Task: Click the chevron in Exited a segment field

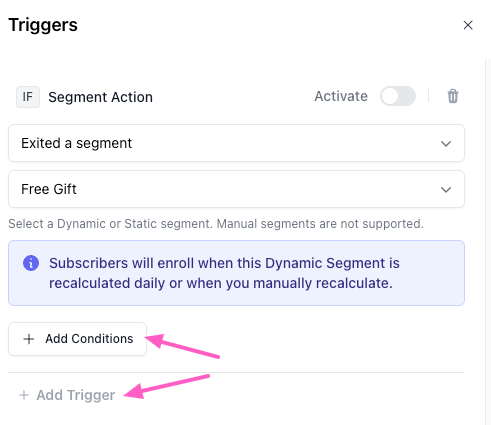Action: pyautogui.click(x=446, y=144)
